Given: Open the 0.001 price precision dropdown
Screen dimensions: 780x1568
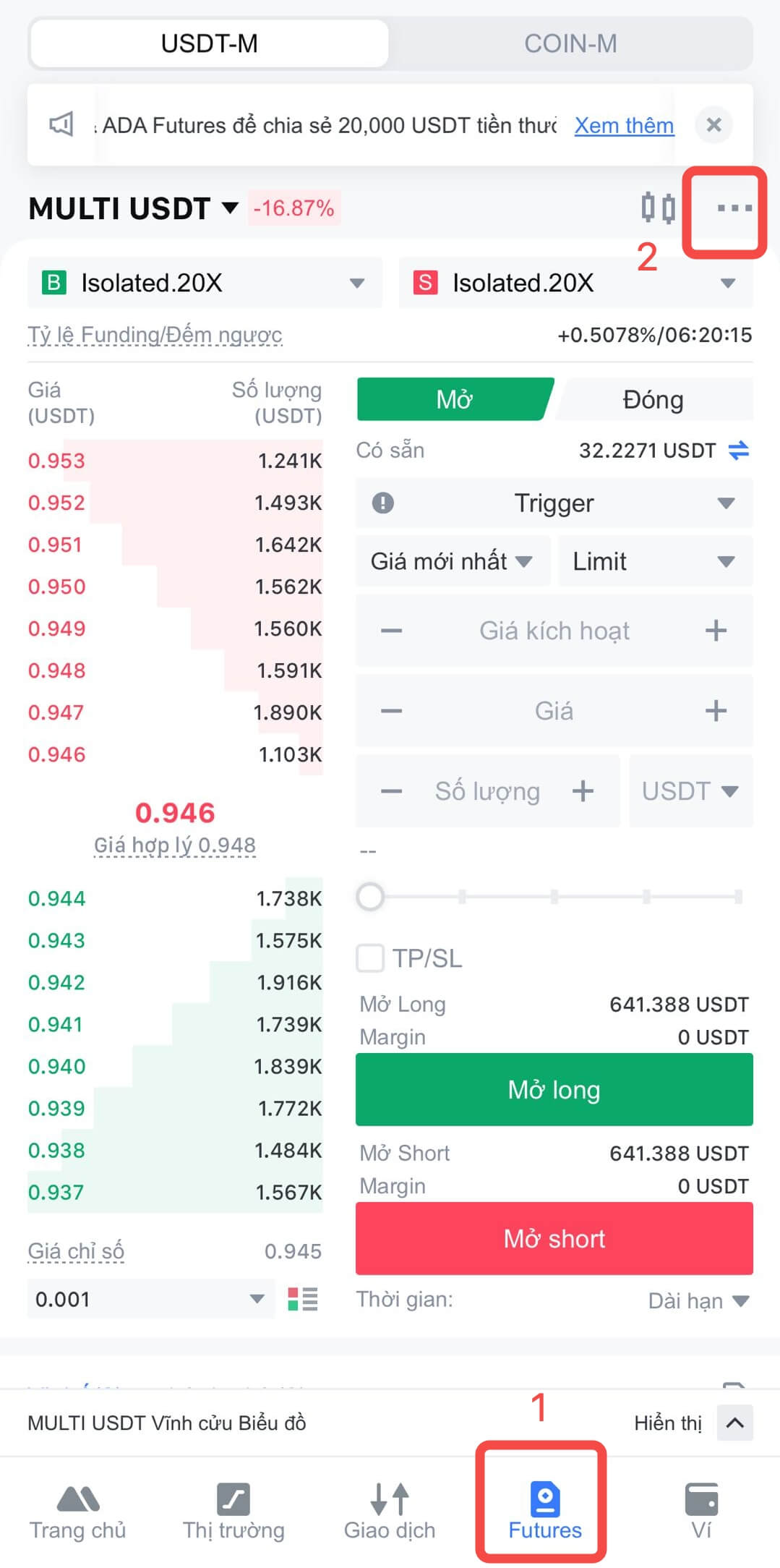Looking at the screenshot, I should pos(150,1299).
